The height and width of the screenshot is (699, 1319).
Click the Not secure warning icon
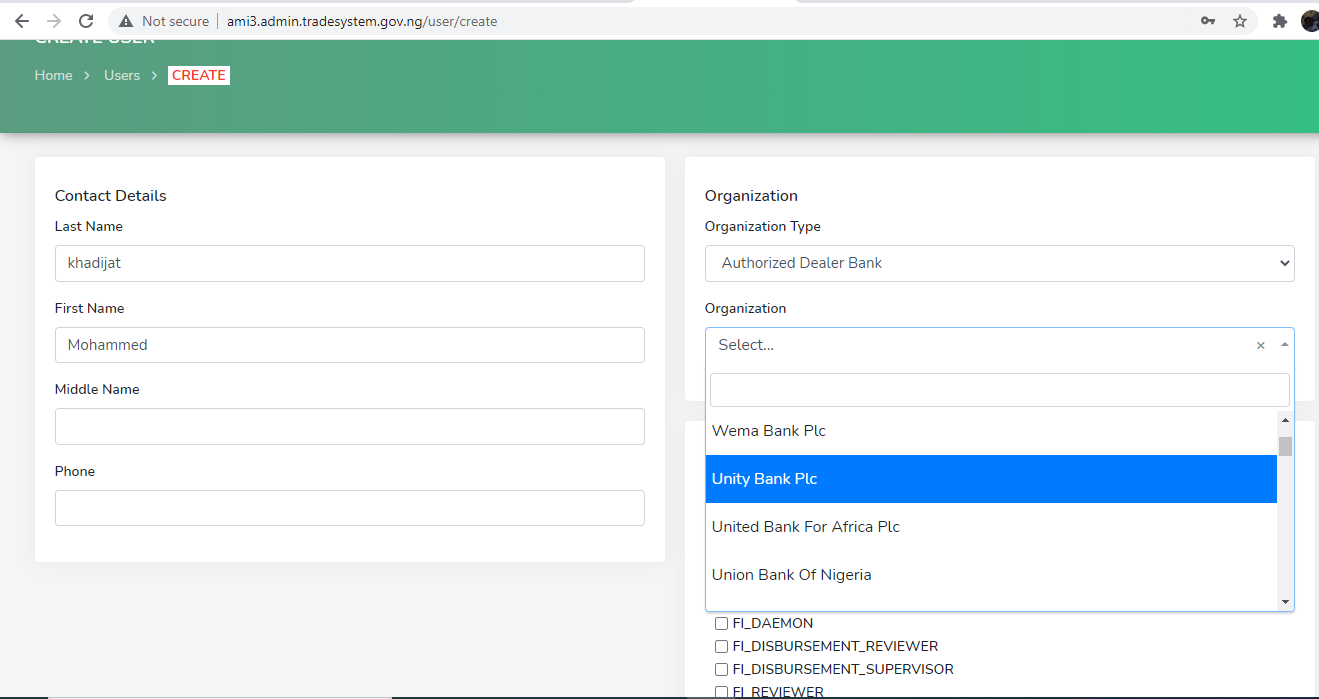tap(126, 21)
